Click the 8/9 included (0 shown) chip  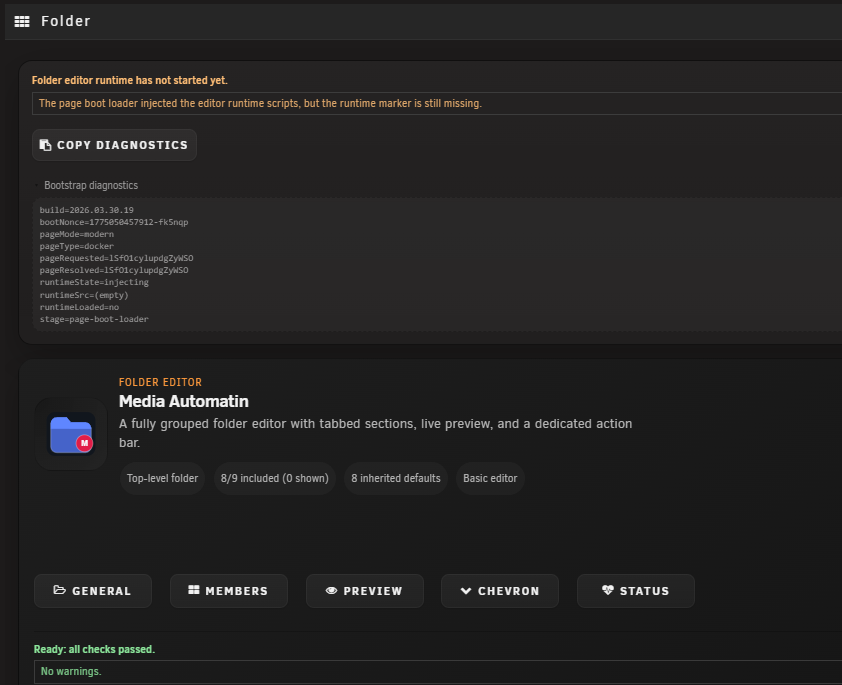click(x=274, y=478)
